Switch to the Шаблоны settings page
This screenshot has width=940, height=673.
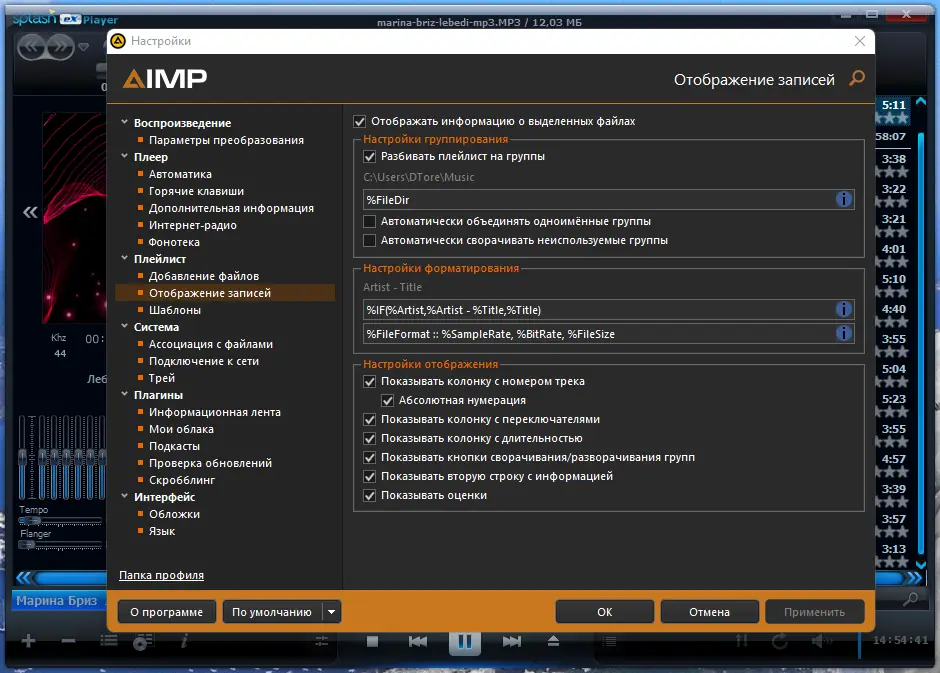pos(180,309)
